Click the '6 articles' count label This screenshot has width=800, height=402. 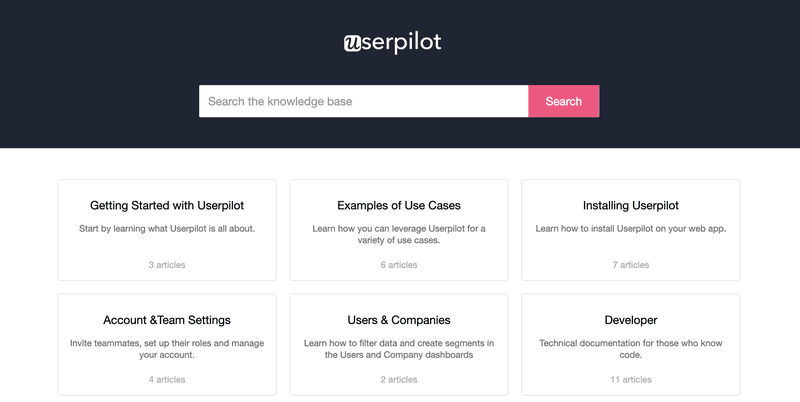tap(399, 265)
